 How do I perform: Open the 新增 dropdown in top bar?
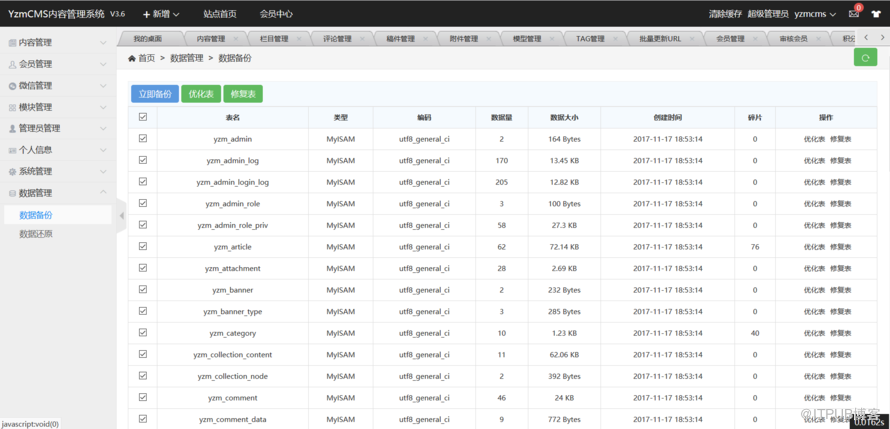tap(161, 14)
